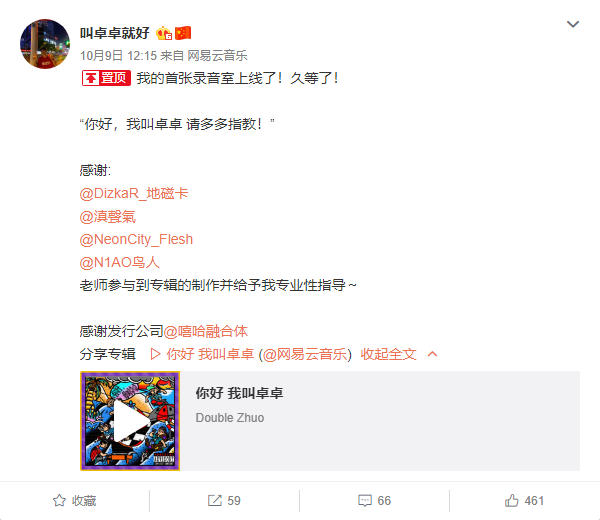Like the post via thumbs-up 461

[x=512, y=500]
